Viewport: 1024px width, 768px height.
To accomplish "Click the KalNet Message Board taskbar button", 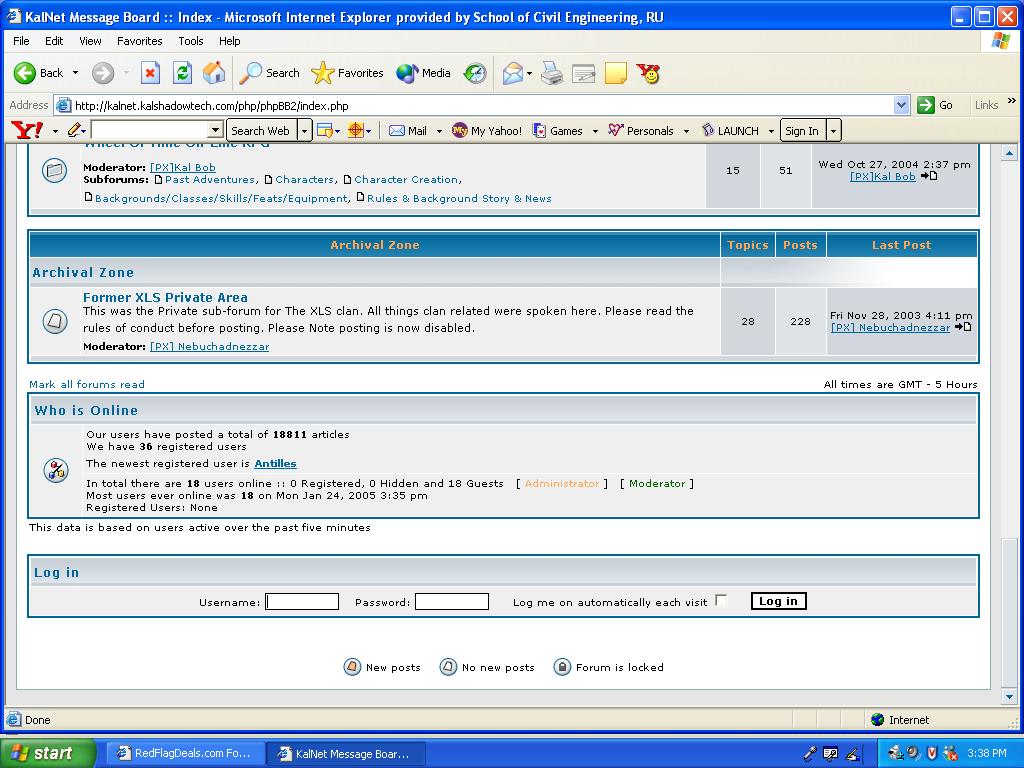I will 346,754.
